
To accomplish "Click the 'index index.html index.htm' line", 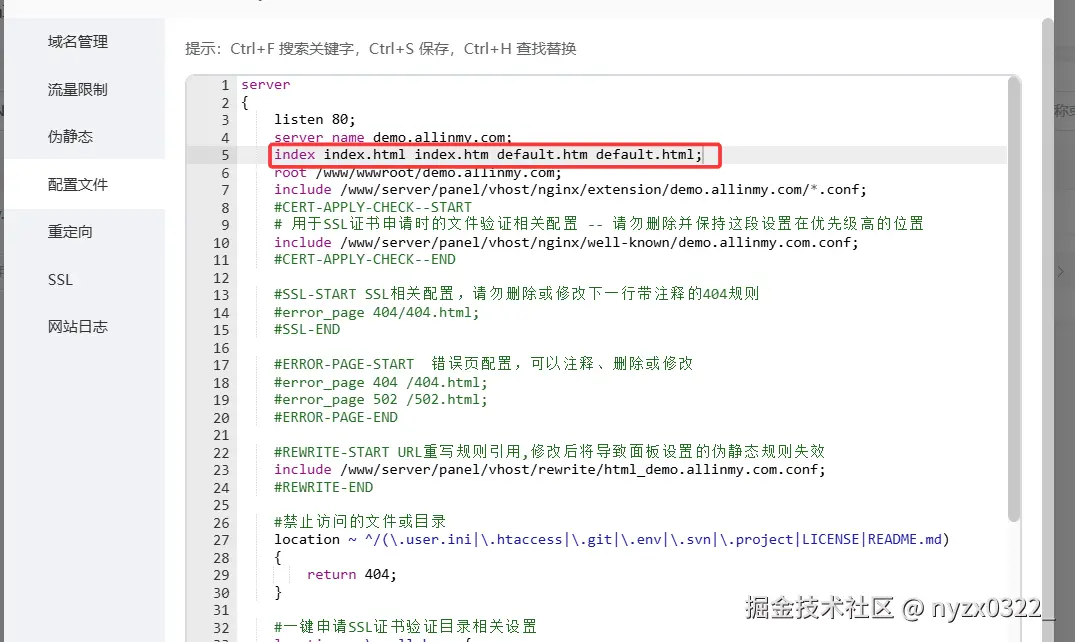I will (488, 155).
